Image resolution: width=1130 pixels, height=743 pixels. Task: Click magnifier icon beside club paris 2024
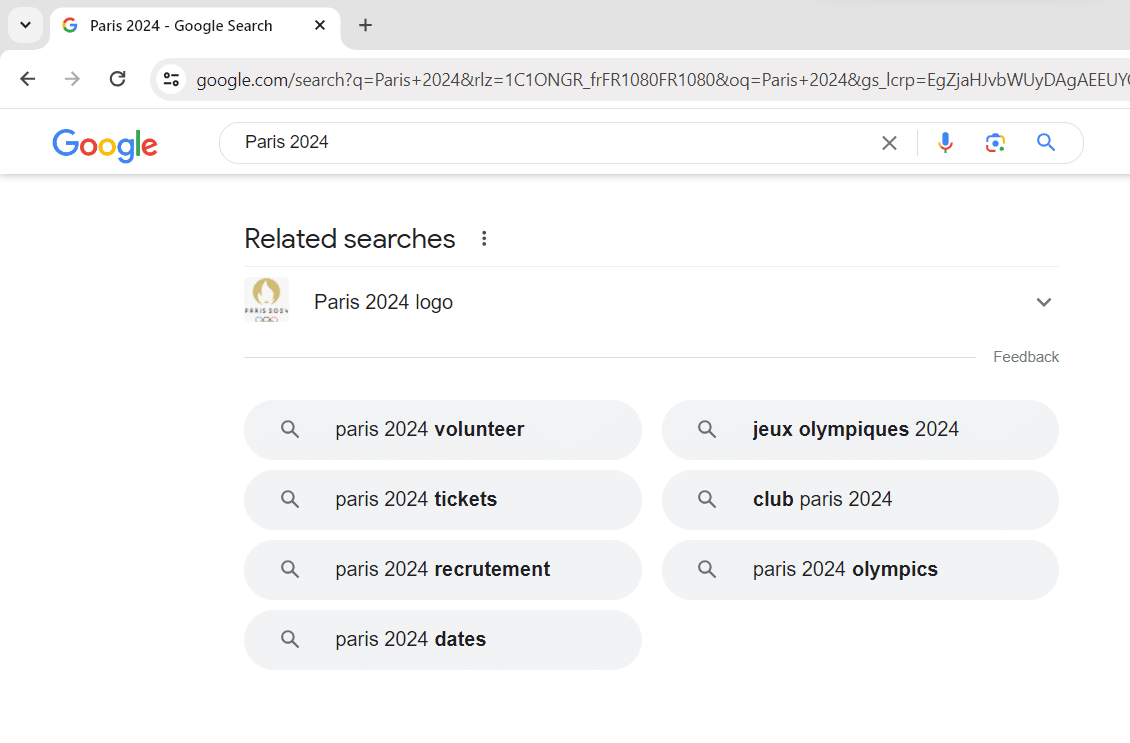(x=707, y=499)
